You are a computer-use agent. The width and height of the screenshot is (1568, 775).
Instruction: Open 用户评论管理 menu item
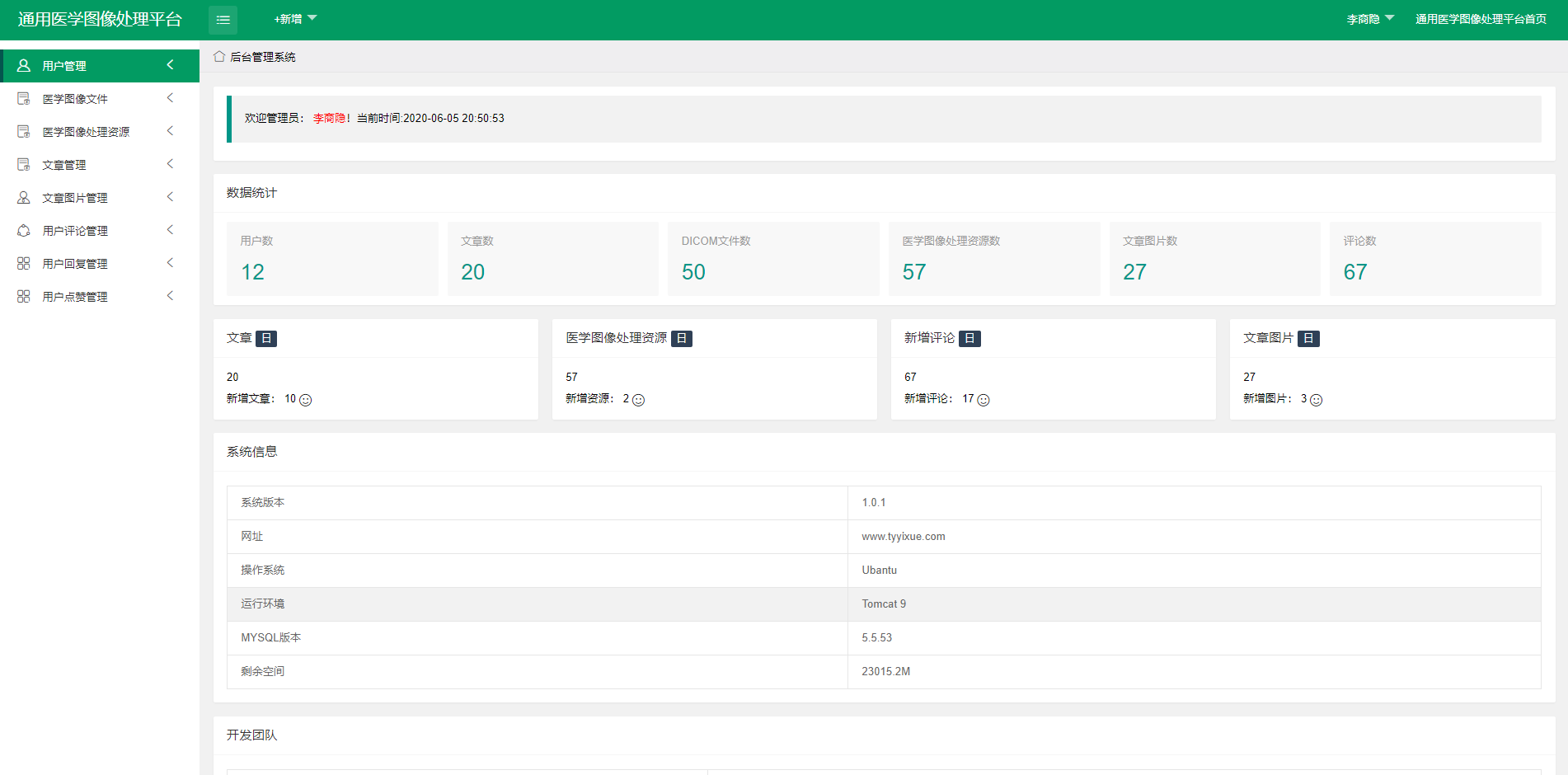(x=100, y=231)
